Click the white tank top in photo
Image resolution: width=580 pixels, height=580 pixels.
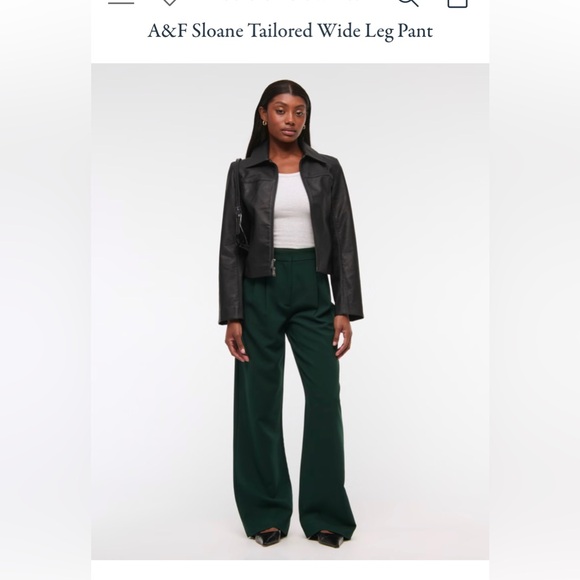293,210
